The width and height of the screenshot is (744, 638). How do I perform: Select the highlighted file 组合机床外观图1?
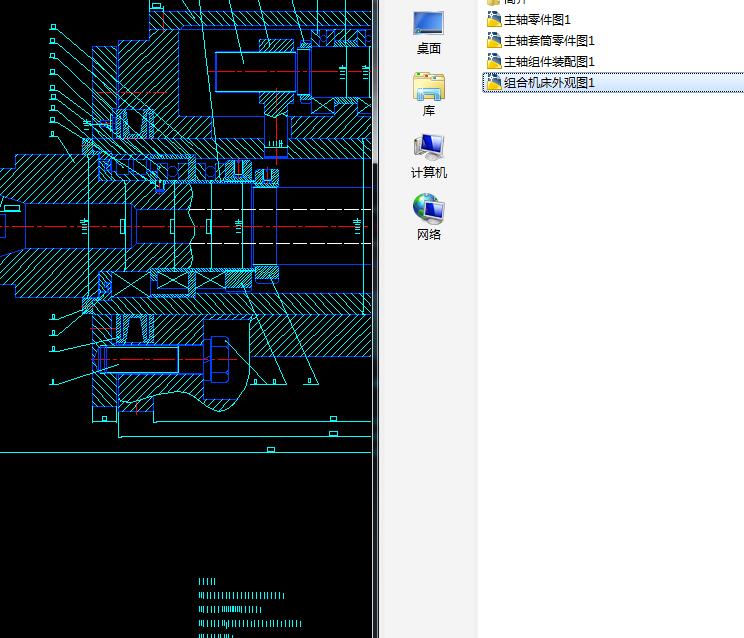[x=613, y=83]
